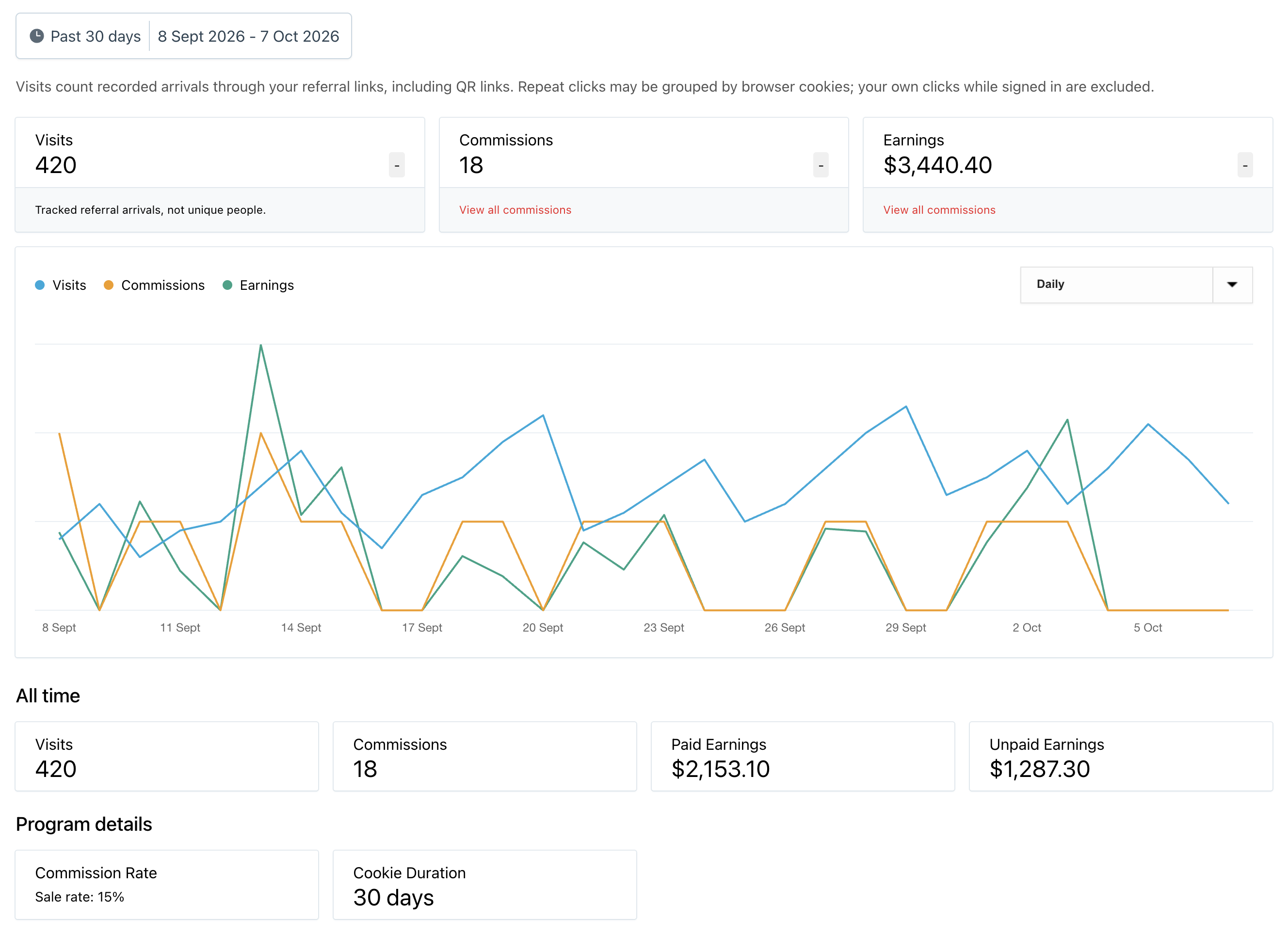Screen dimensions: 1288x950
Task: Click the $3,440.40 Earnings value
Action: [x=938, y=165]
